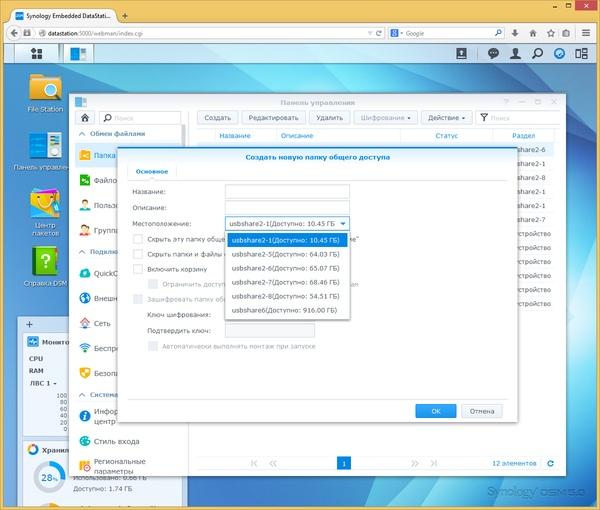Open File Services in Control Panel sidebar
Screen dimensions: 600x510
(x=97, y=180)
